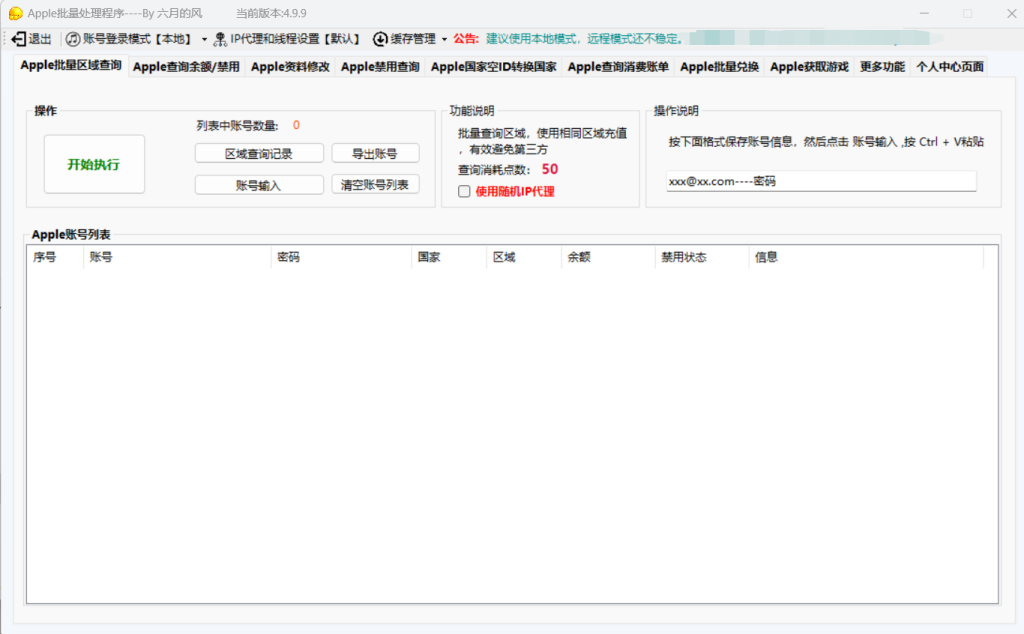Click the exit door icon in toolbar
Viewport: 1024px width, 634px height.
point(19,39)
